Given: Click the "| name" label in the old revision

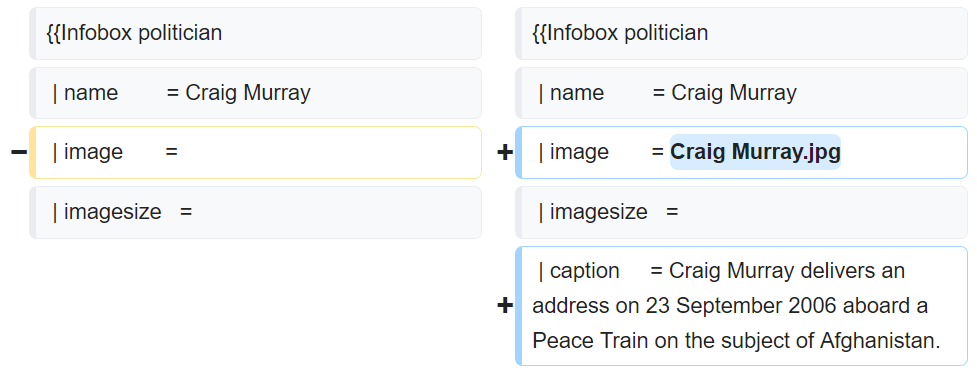Looking at the screenshot, I should [x=85, y=93].
